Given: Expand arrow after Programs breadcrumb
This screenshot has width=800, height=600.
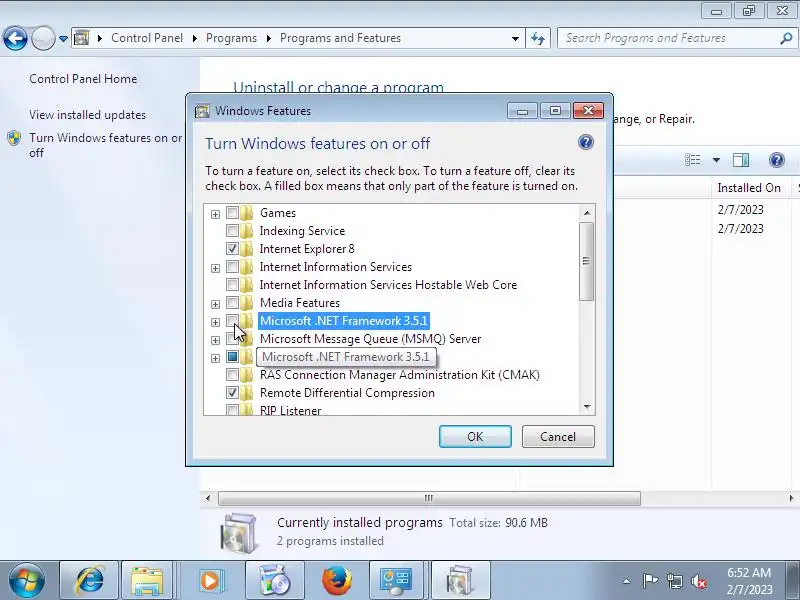Looking at the screenshot, I should click(268, 39).
